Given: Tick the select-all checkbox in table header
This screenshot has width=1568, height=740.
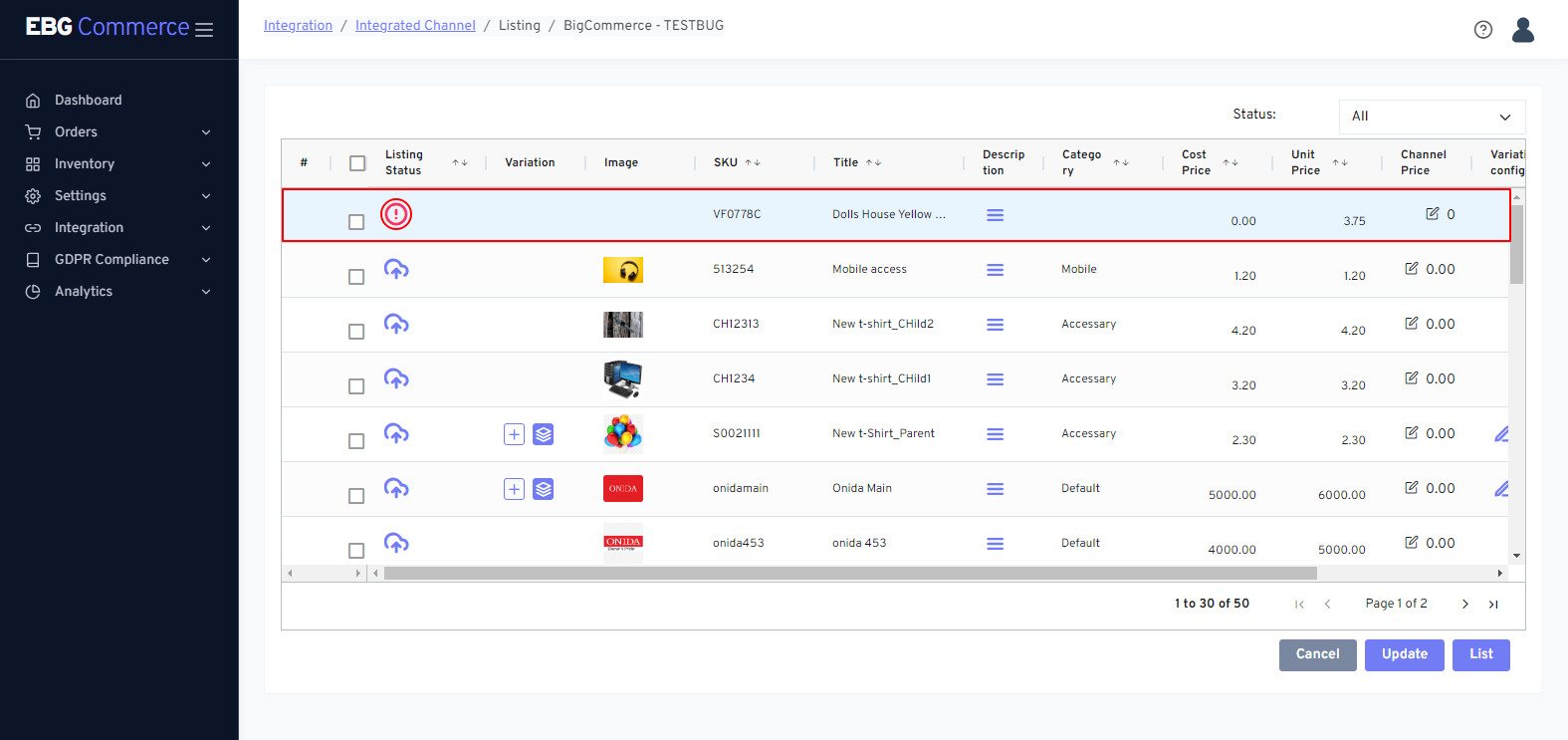Looking at the screenshot, I should (357, 163).
